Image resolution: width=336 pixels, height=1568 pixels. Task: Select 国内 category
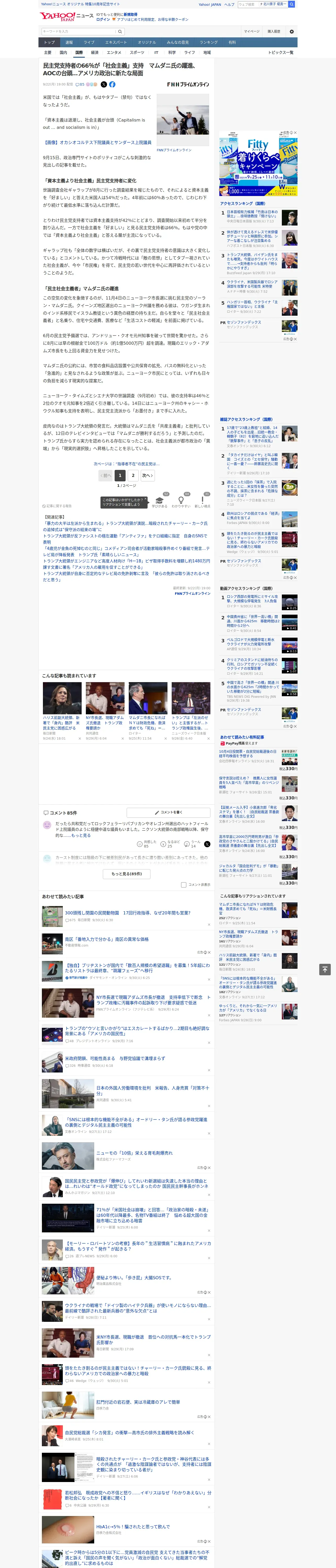point(63,52)
